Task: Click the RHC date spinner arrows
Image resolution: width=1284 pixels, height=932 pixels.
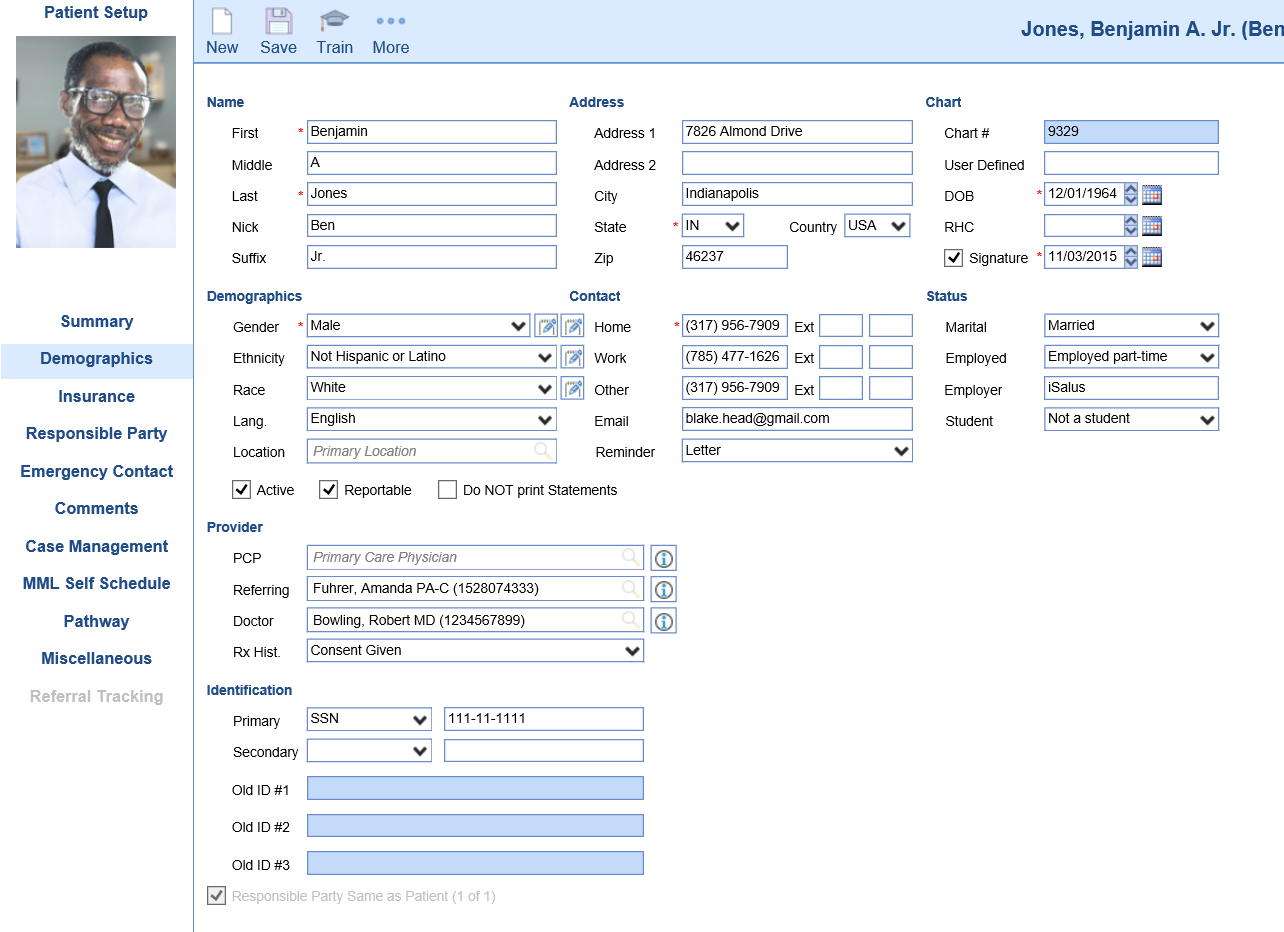Action: click(1130, 226)
